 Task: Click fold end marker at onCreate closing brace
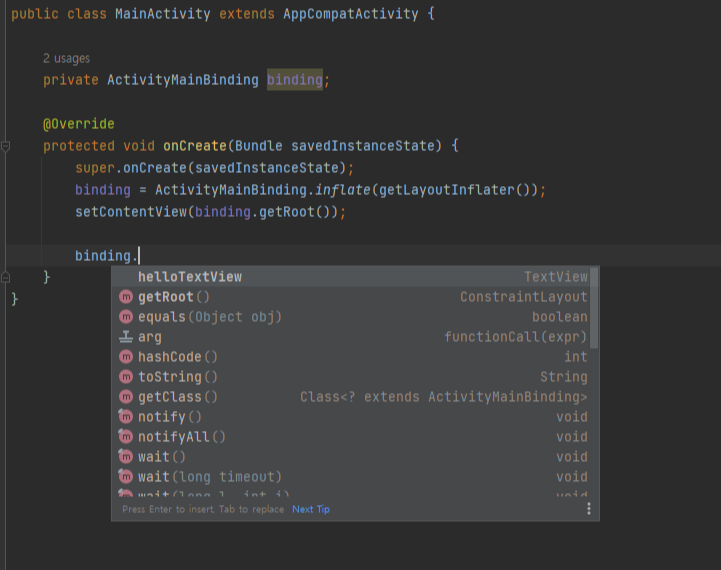click(x=6, y=277)
